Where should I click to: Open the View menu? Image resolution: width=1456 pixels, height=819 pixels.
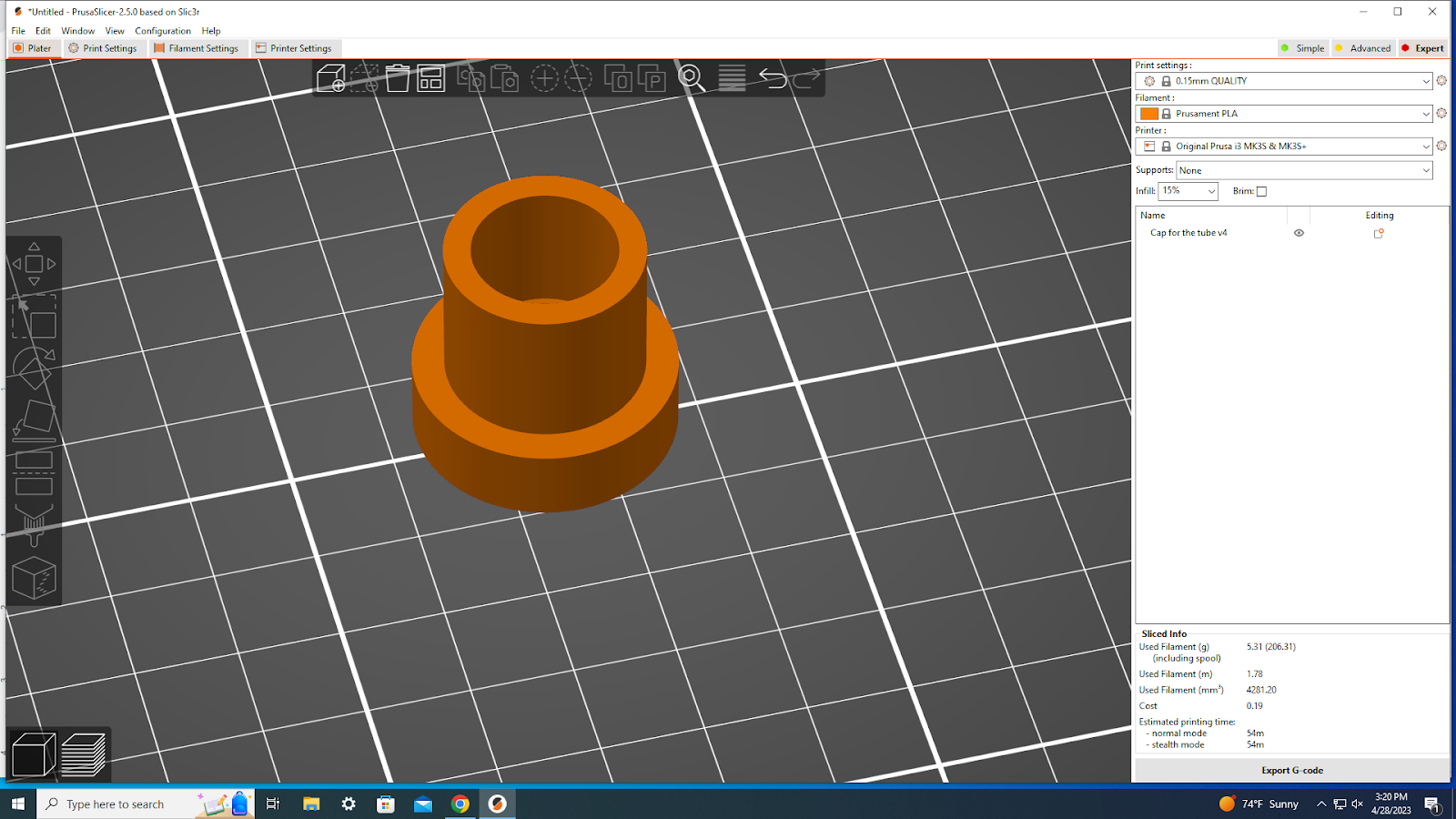(x=115, y=31)
